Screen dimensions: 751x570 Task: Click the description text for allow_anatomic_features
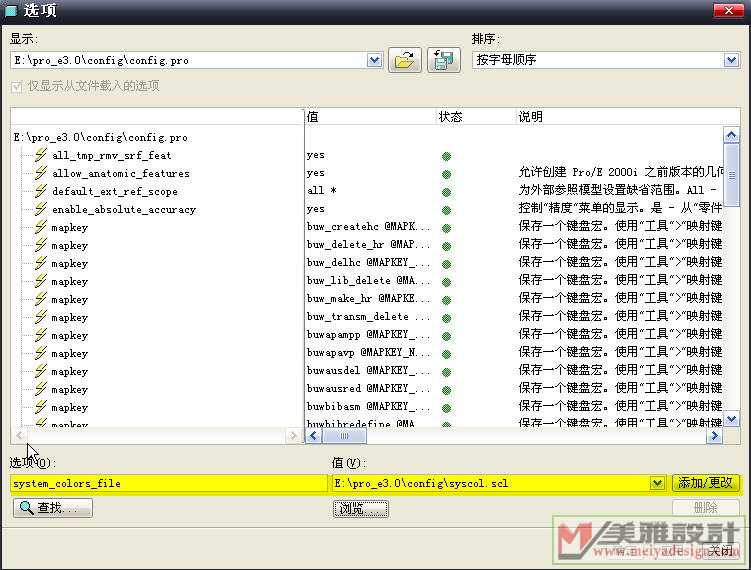pyautogui.click(x=620, y=172)
